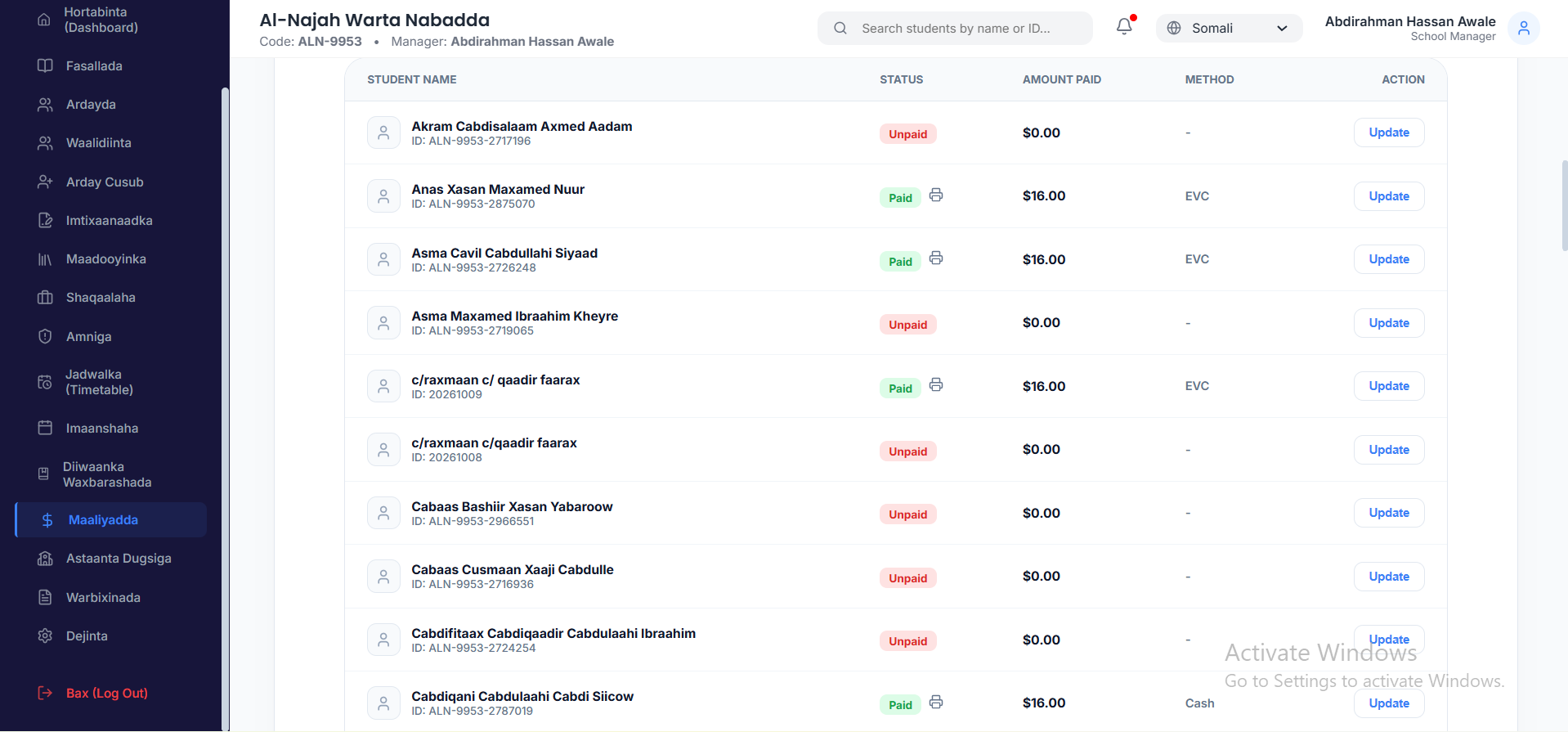Screen dimensions: 1568x732
Task: Open Amniga menu item
Action: (x=111, y=337)
